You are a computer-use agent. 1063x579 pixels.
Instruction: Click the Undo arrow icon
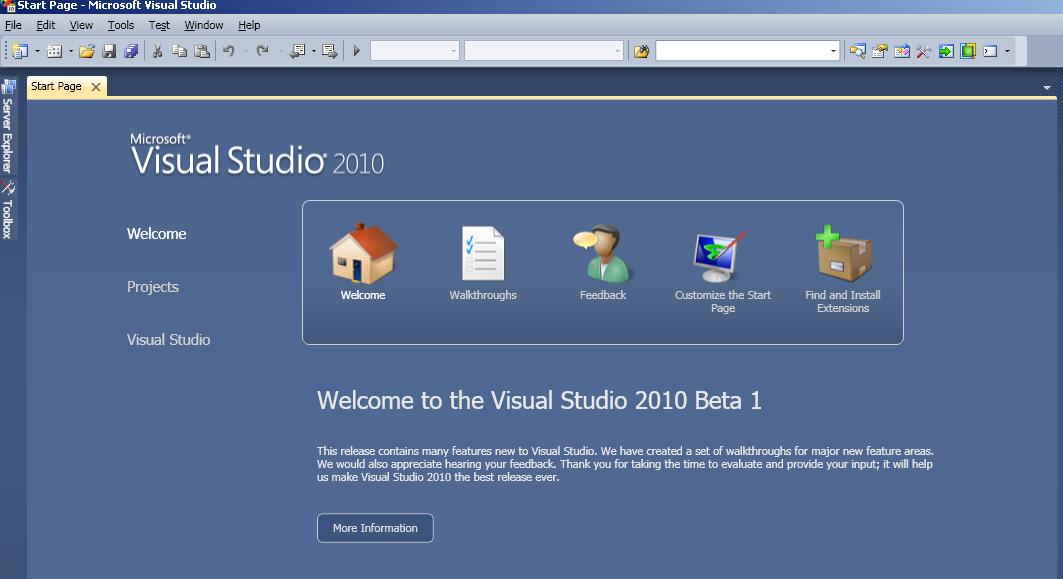click(x=229, y=51)
